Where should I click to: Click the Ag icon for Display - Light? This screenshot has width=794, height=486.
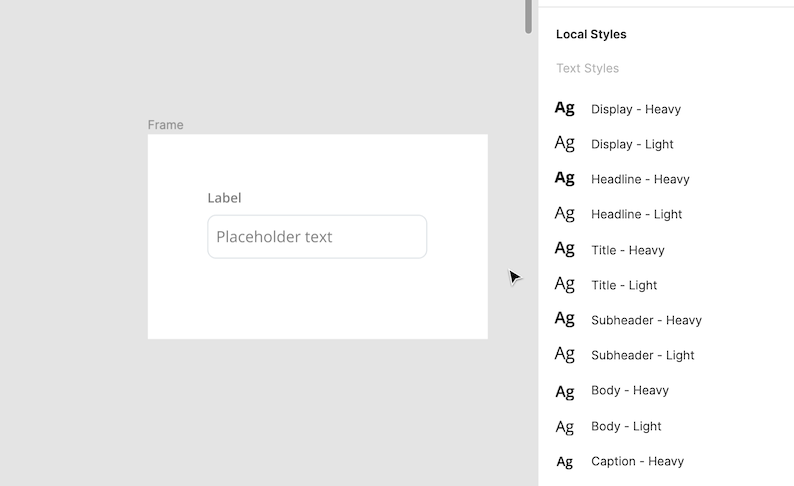[x=565, y=143]
